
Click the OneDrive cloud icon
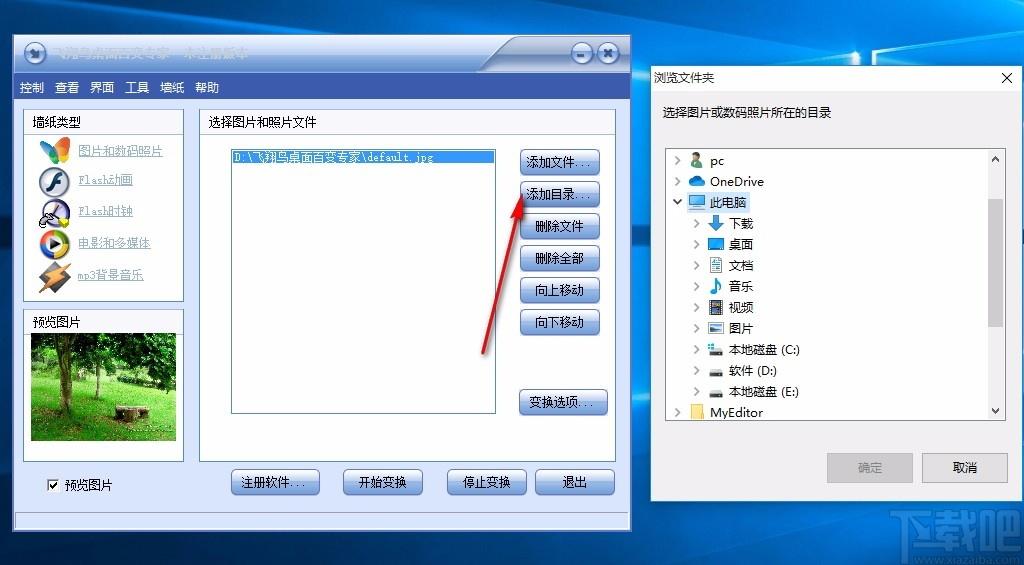point(697,181)
